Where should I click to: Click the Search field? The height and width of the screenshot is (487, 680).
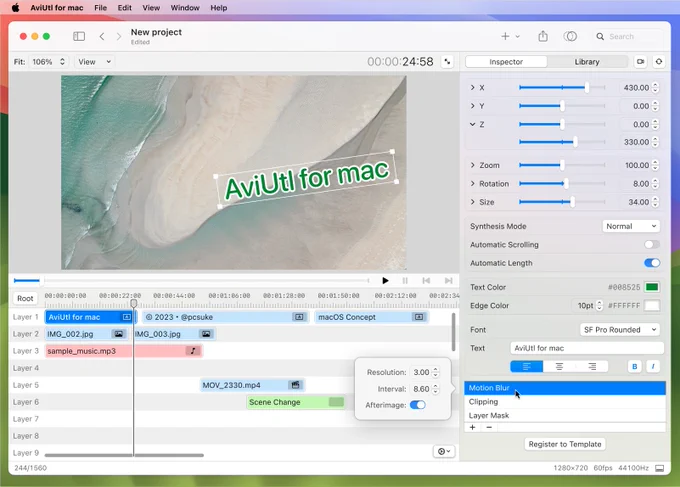point(628,36)
